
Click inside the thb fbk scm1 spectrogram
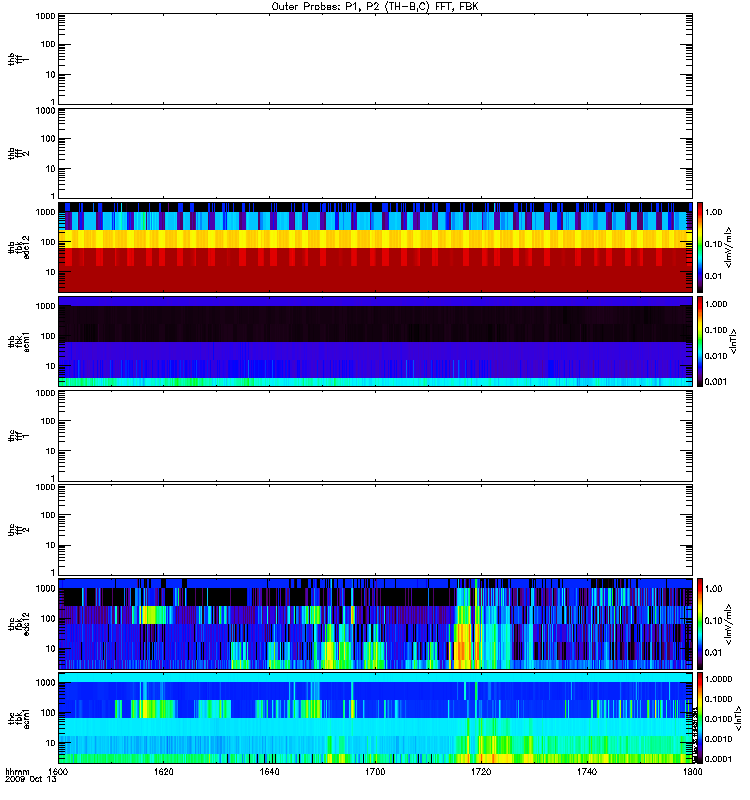pos(375,341)
